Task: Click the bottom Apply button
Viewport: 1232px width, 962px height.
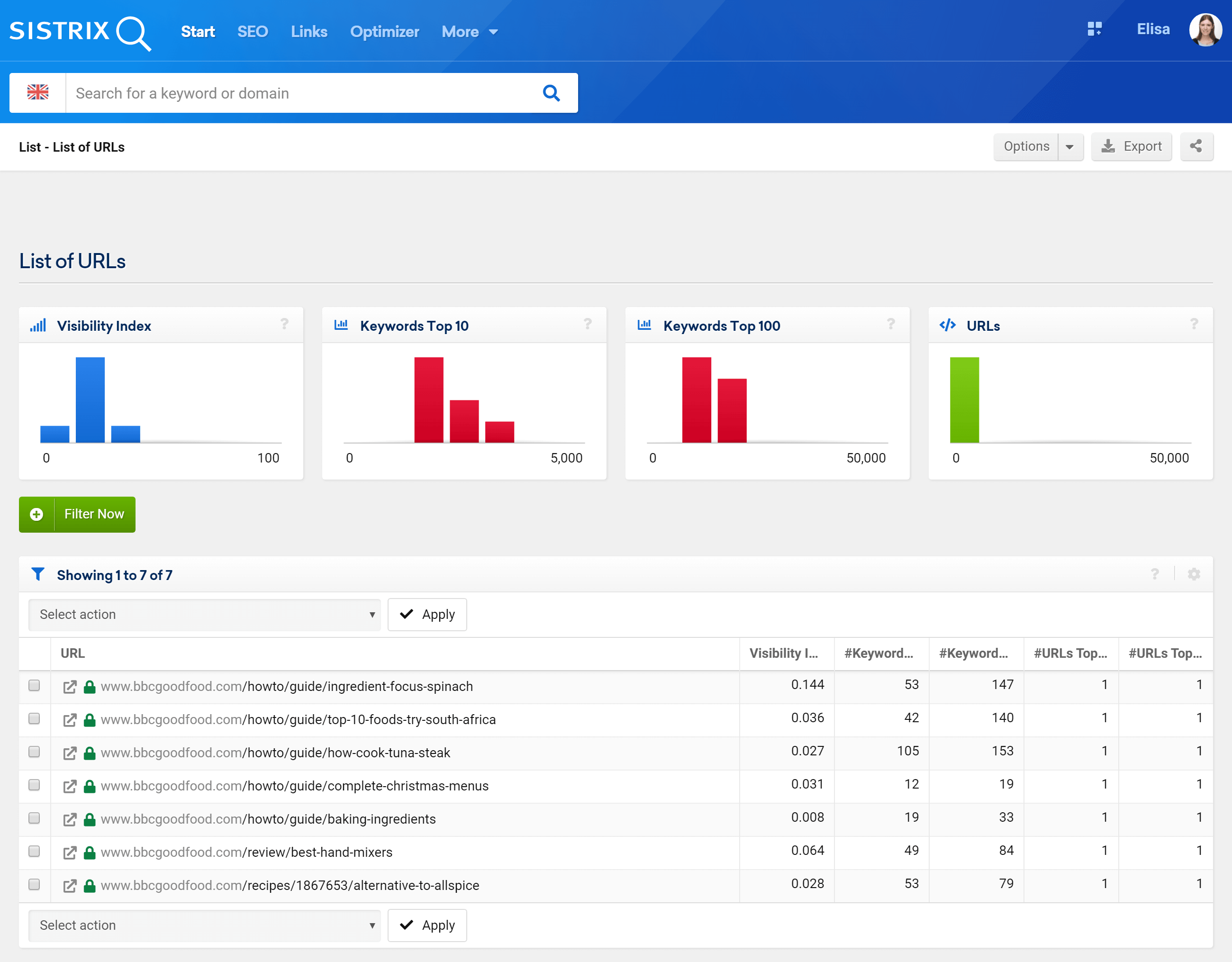Action: 427,926
